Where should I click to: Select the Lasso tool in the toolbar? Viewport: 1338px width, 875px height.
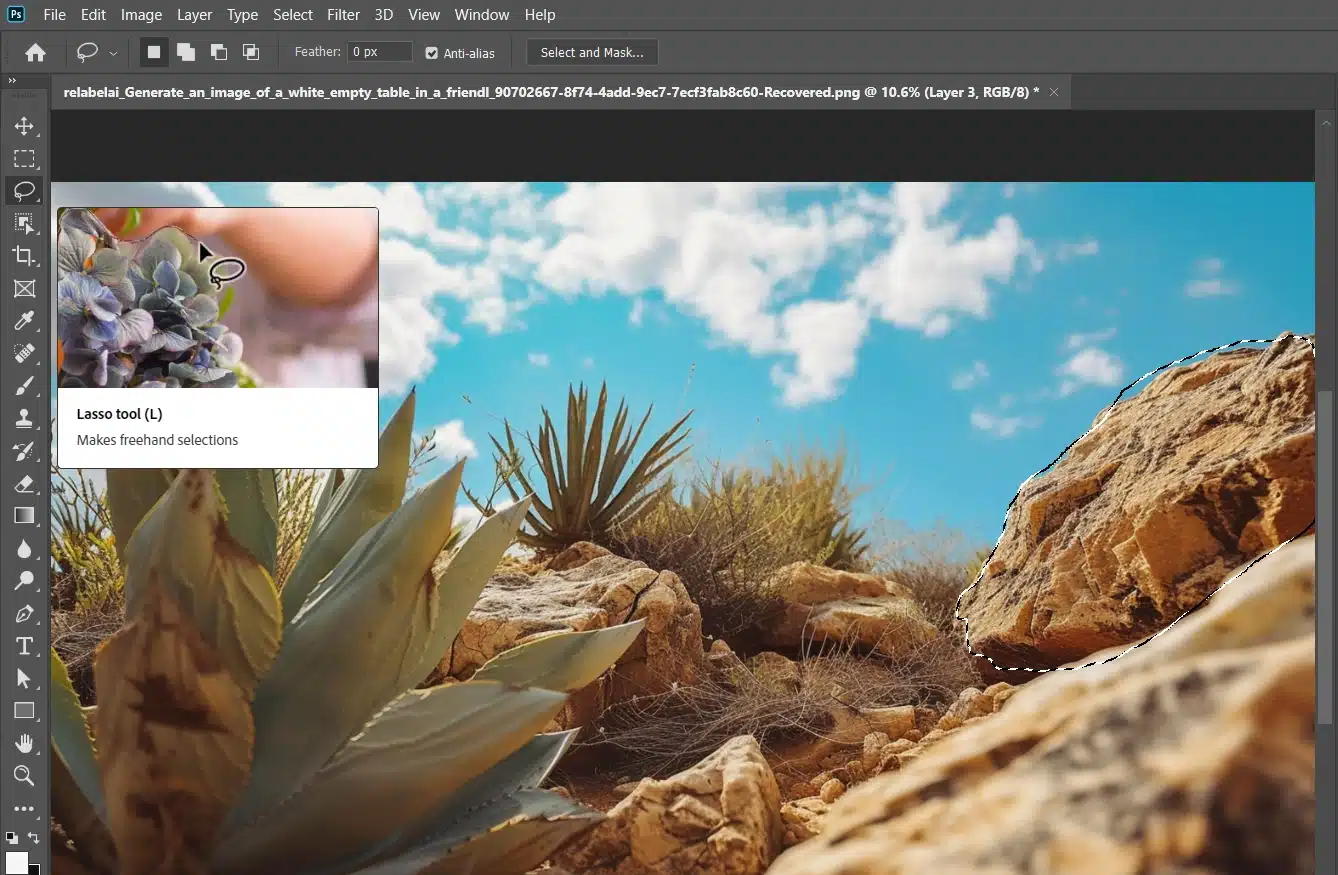point(24,190)
